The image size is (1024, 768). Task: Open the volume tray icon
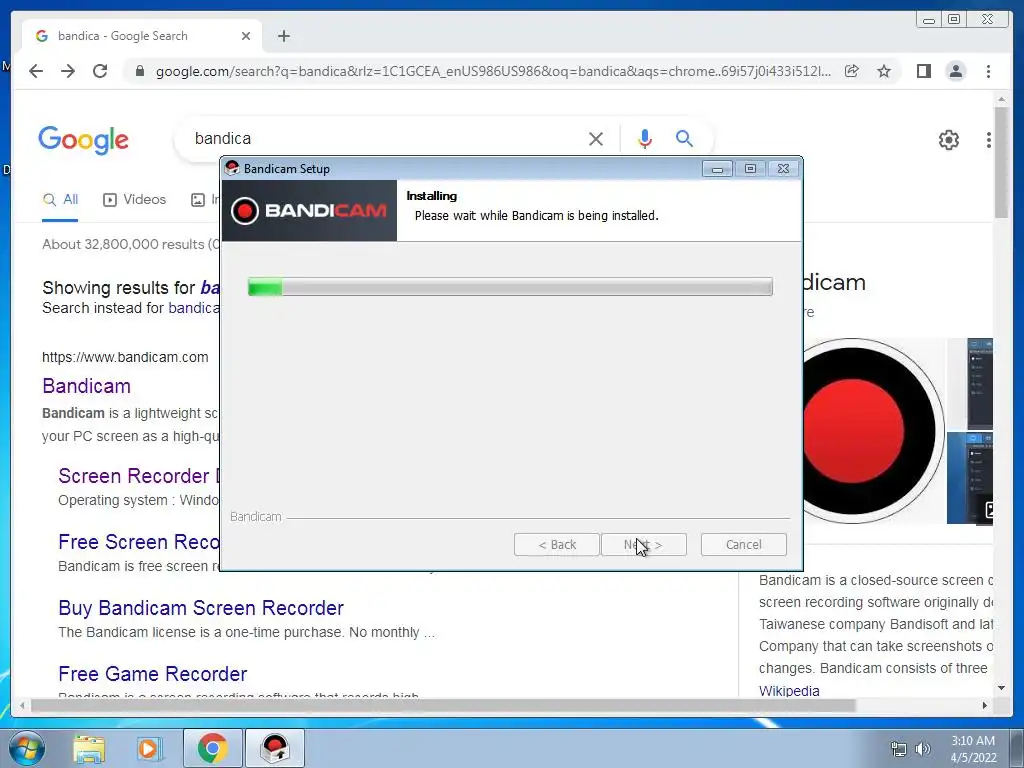923,749
